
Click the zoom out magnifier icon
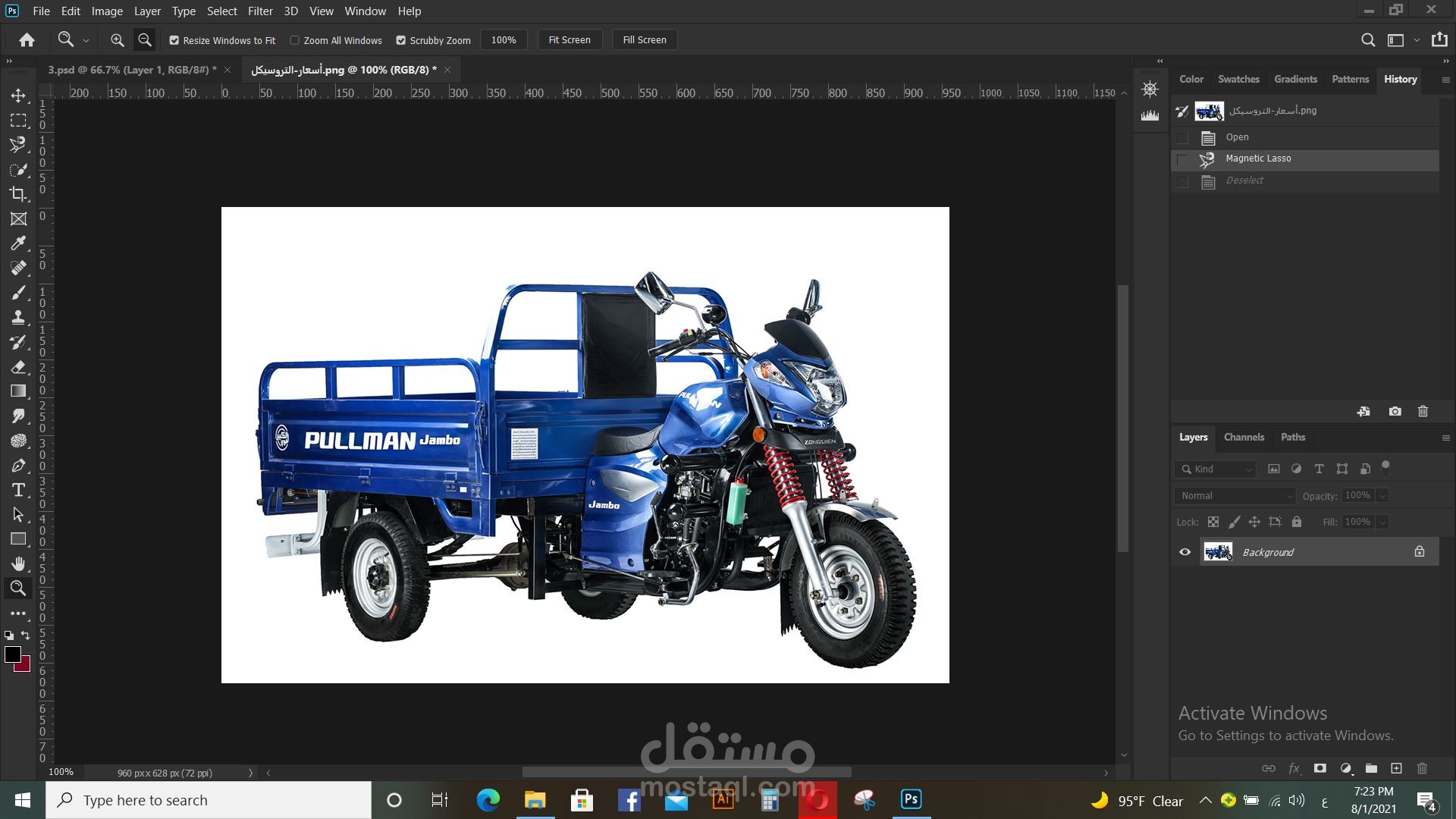(144, 40)
